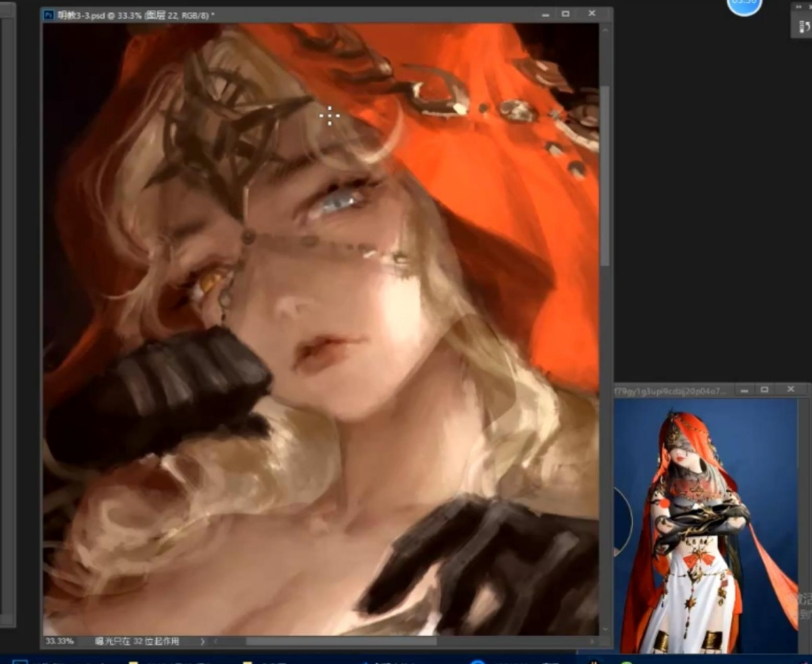Image resolution: width=812 pixels, height=664 pixels.
Task: Click the blue circular timer badge at top
Action: pyautogui.click(x=744, y=5)
